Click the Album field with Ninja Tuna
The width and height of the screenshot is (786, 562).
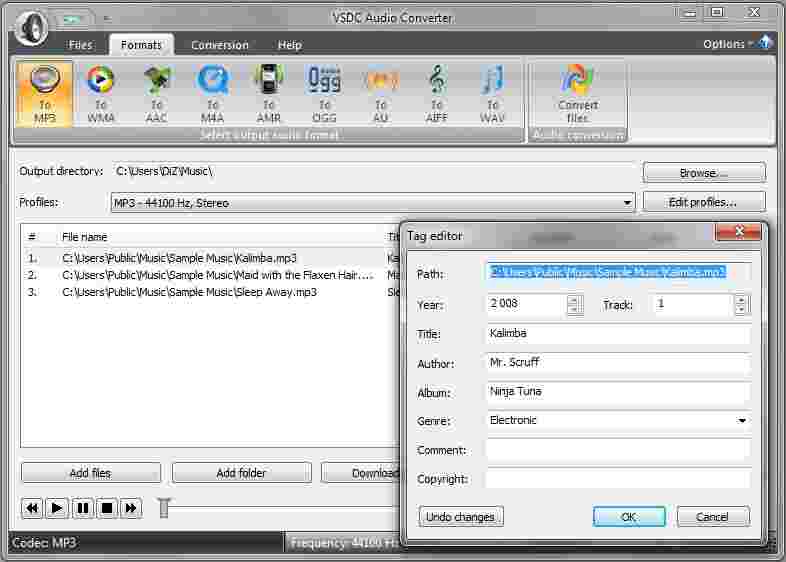[619, 392]
